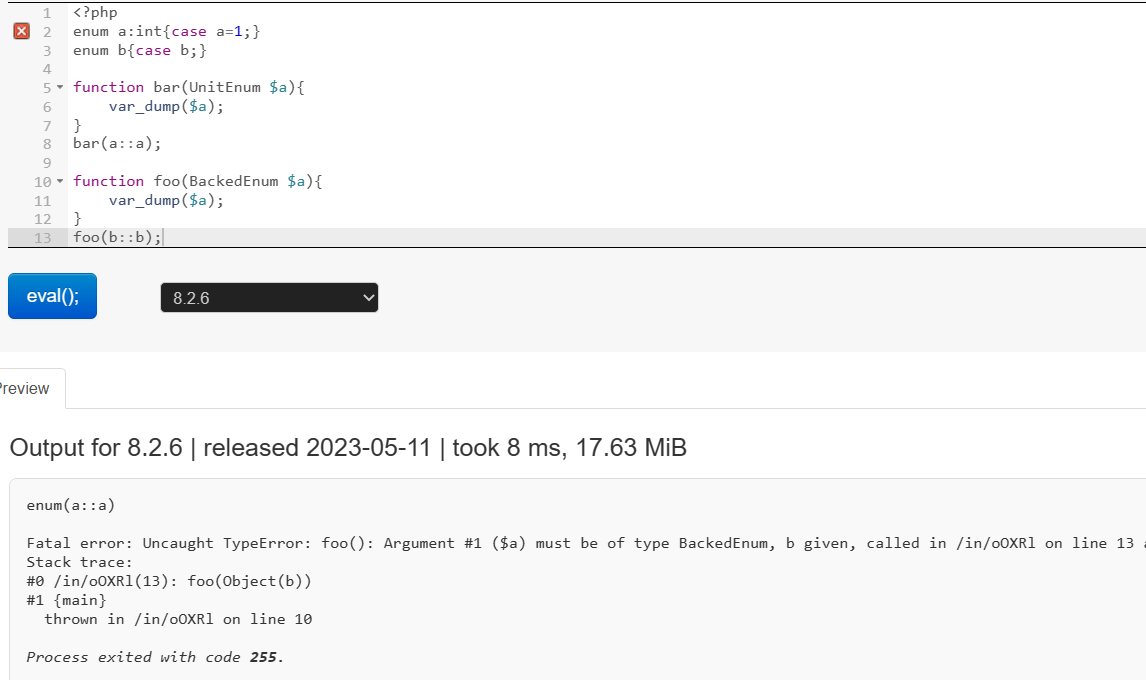1146x680 pixels.
Task: Click the var_dump call on line 6
Action: click(x=143, y=106)
